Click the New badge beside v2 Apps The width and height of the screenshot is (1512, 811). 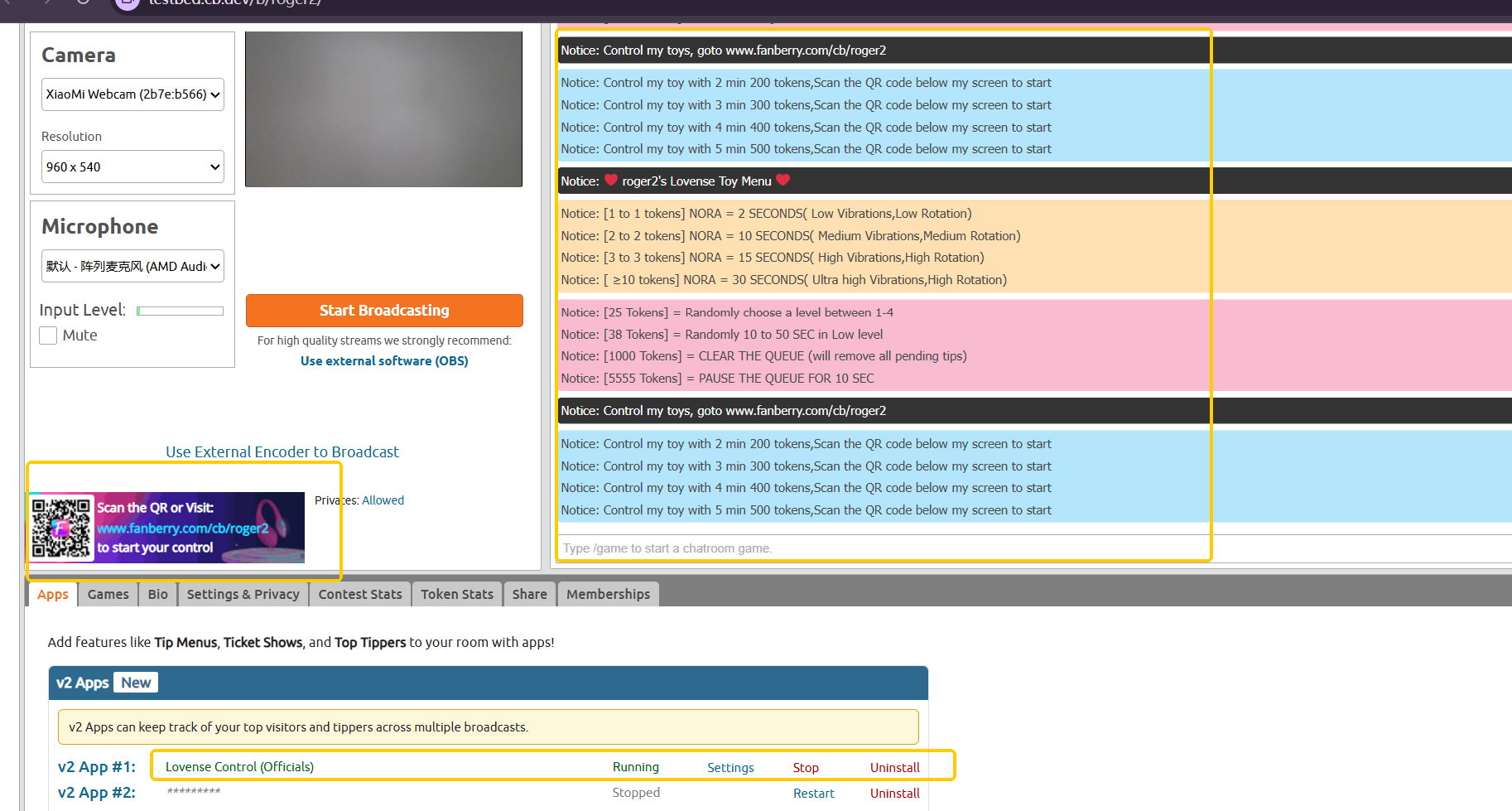(x=136, y=683)
